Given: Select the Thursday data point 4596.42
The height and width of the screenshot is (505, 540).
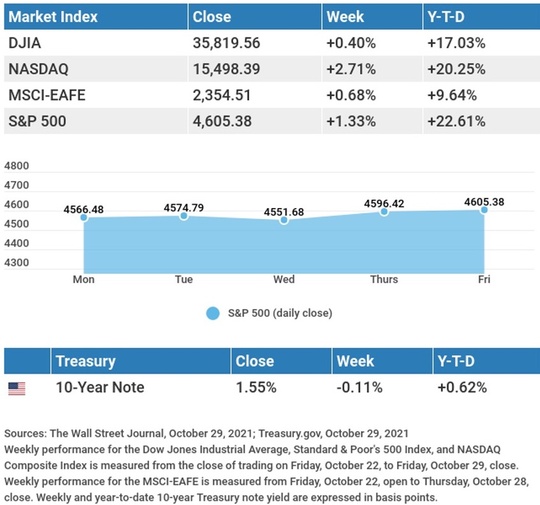Looking at the screenshot, I should (x=384, y=212).
